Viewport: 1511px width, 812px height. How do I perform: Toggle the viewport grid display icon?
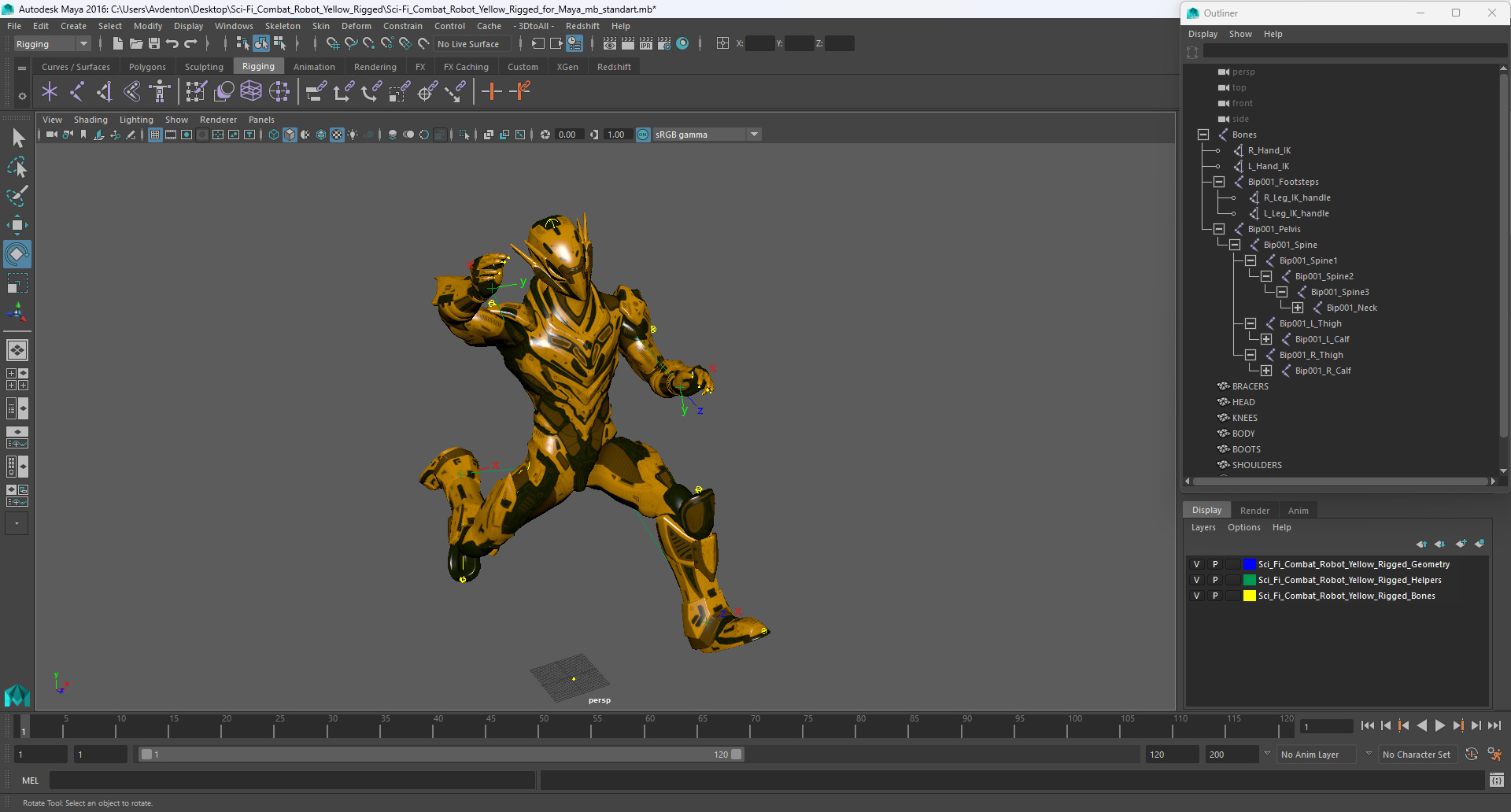[x=155, y=135]
